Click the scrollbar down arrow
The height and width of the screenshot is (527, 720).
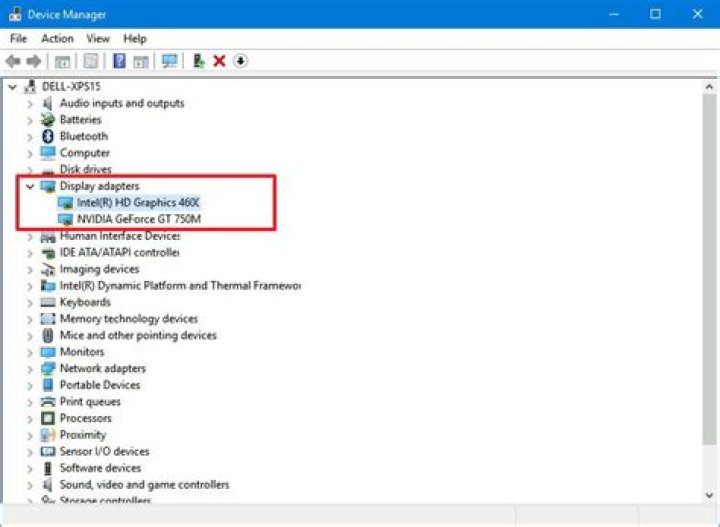tap(709, 495)
